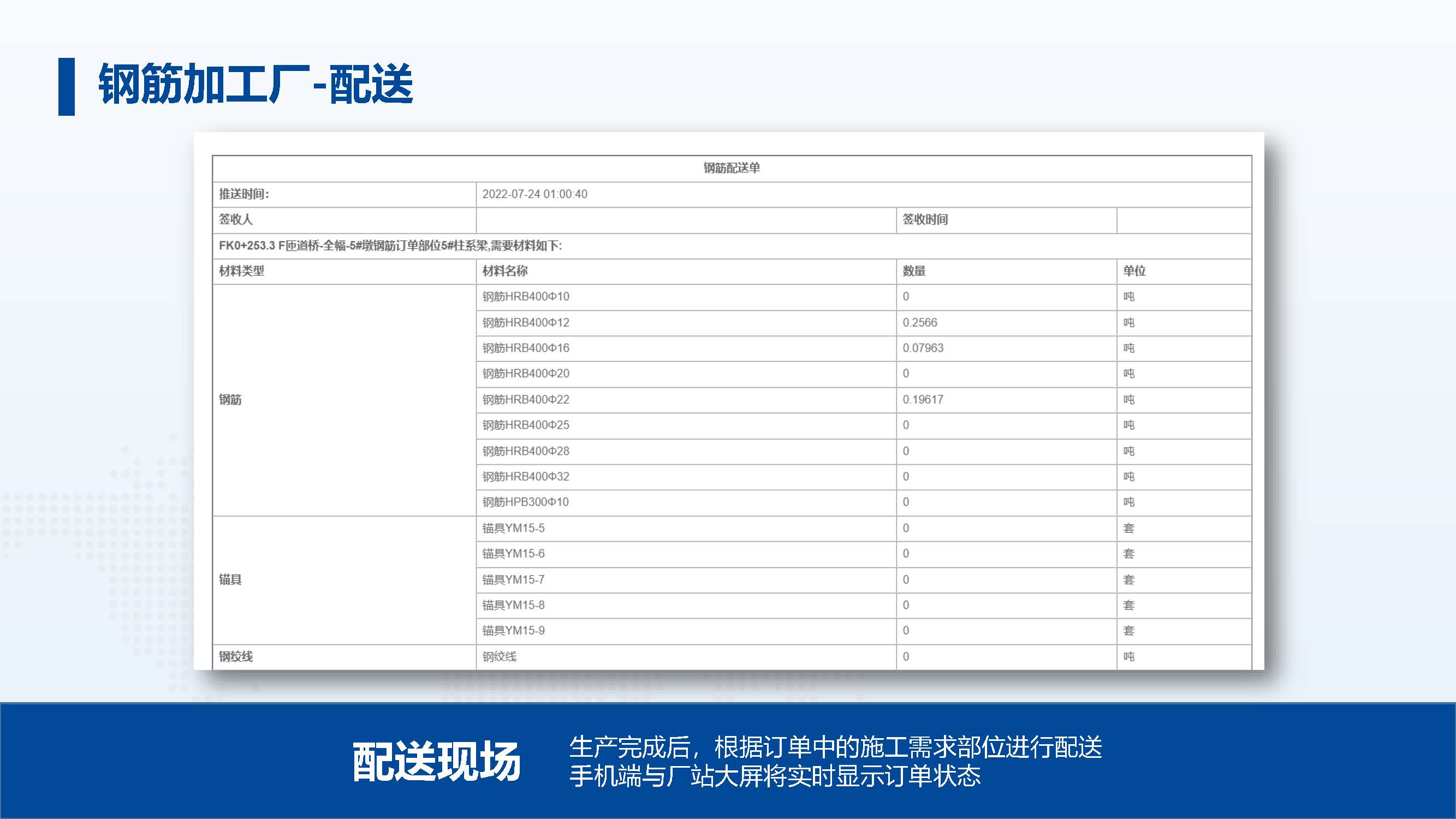Click the quantity value 0.07963

click(923, 348)
